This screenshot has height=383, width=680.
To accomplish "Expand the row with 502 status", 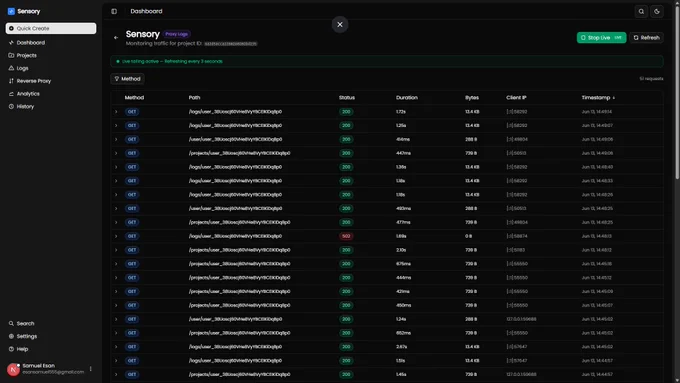I will (x=116, y=236).
